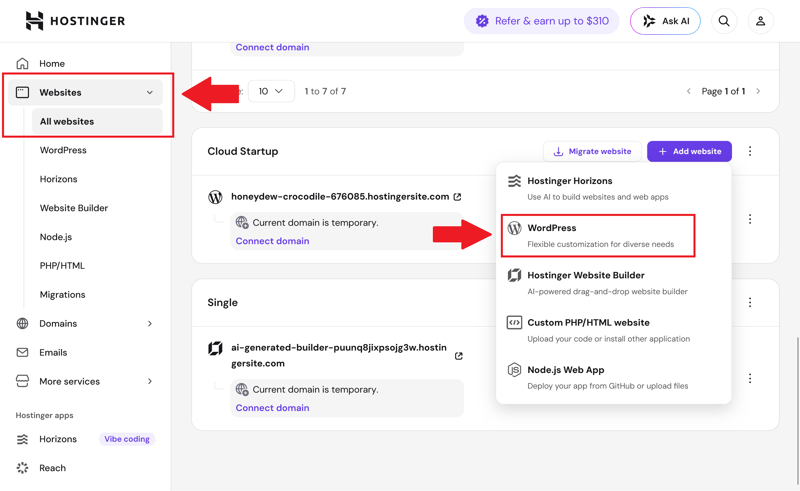
Task: Click Connect domain under ai-generated-builder site
Action: pyautogui.click(x=272, y=408)
